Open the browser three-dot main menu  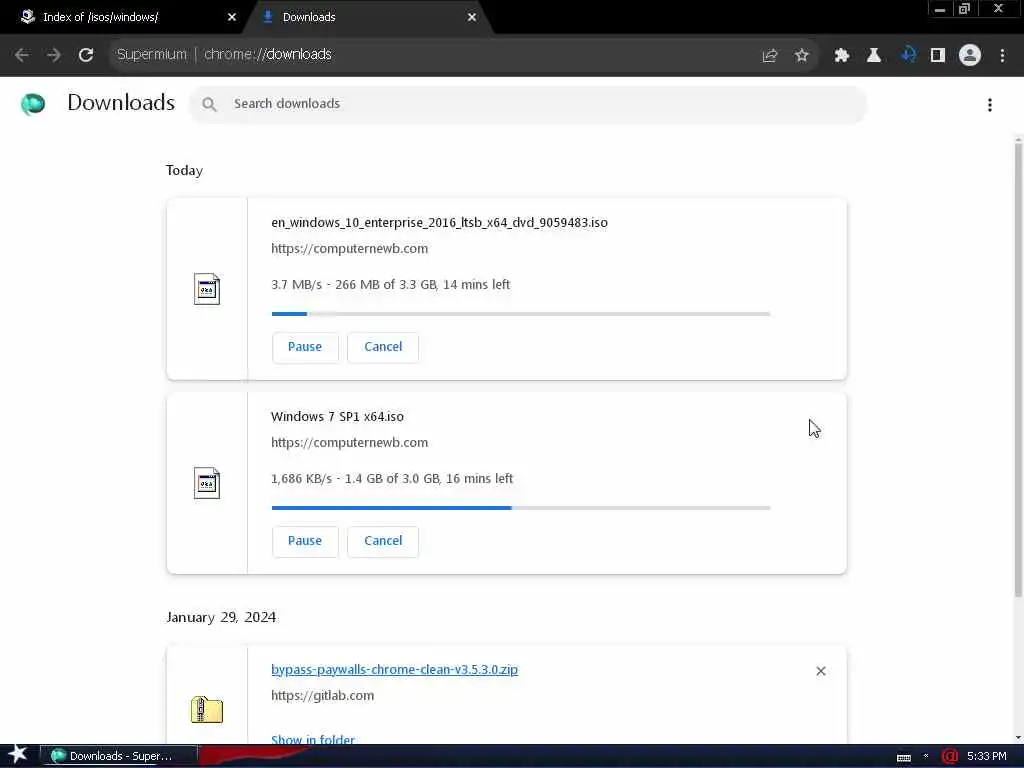click(x=1002, y=55)
